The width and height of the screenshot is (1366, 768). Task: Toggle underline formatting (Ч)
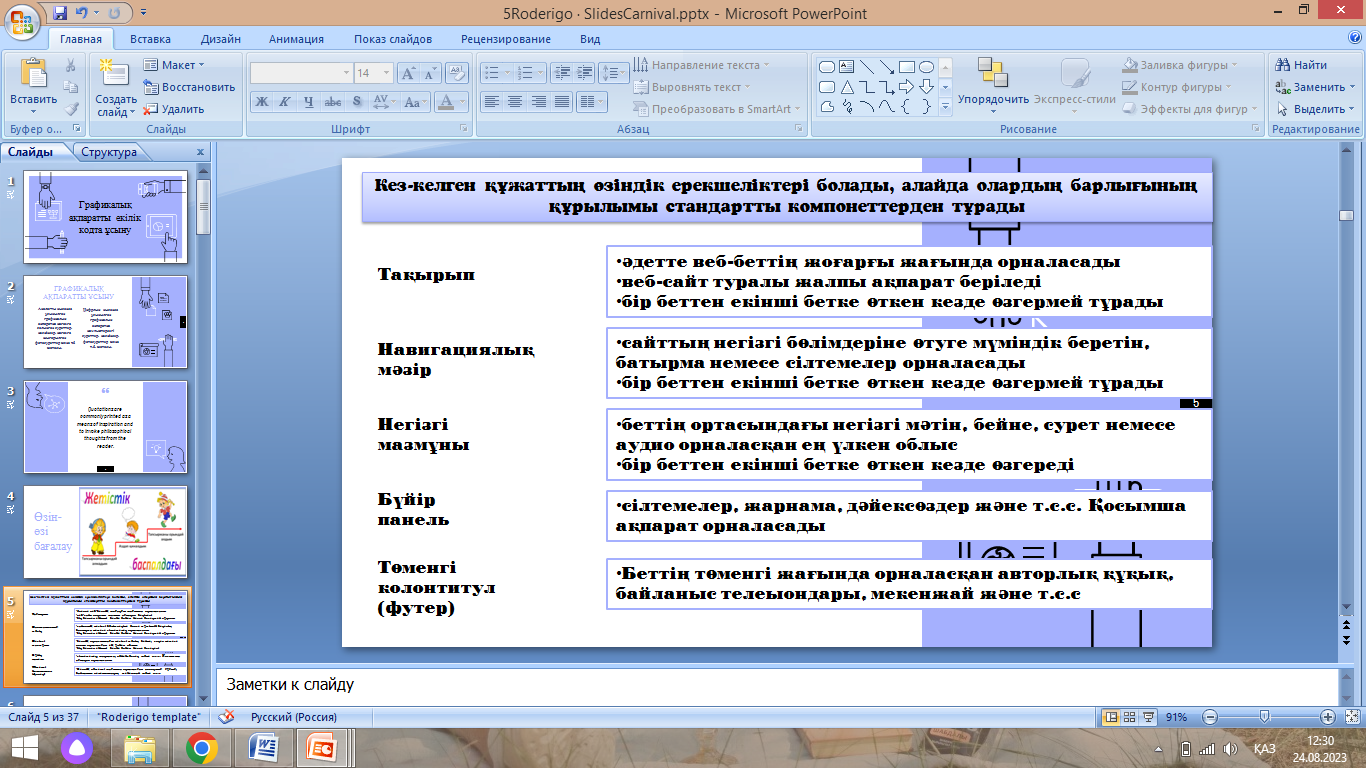[308, 101]
